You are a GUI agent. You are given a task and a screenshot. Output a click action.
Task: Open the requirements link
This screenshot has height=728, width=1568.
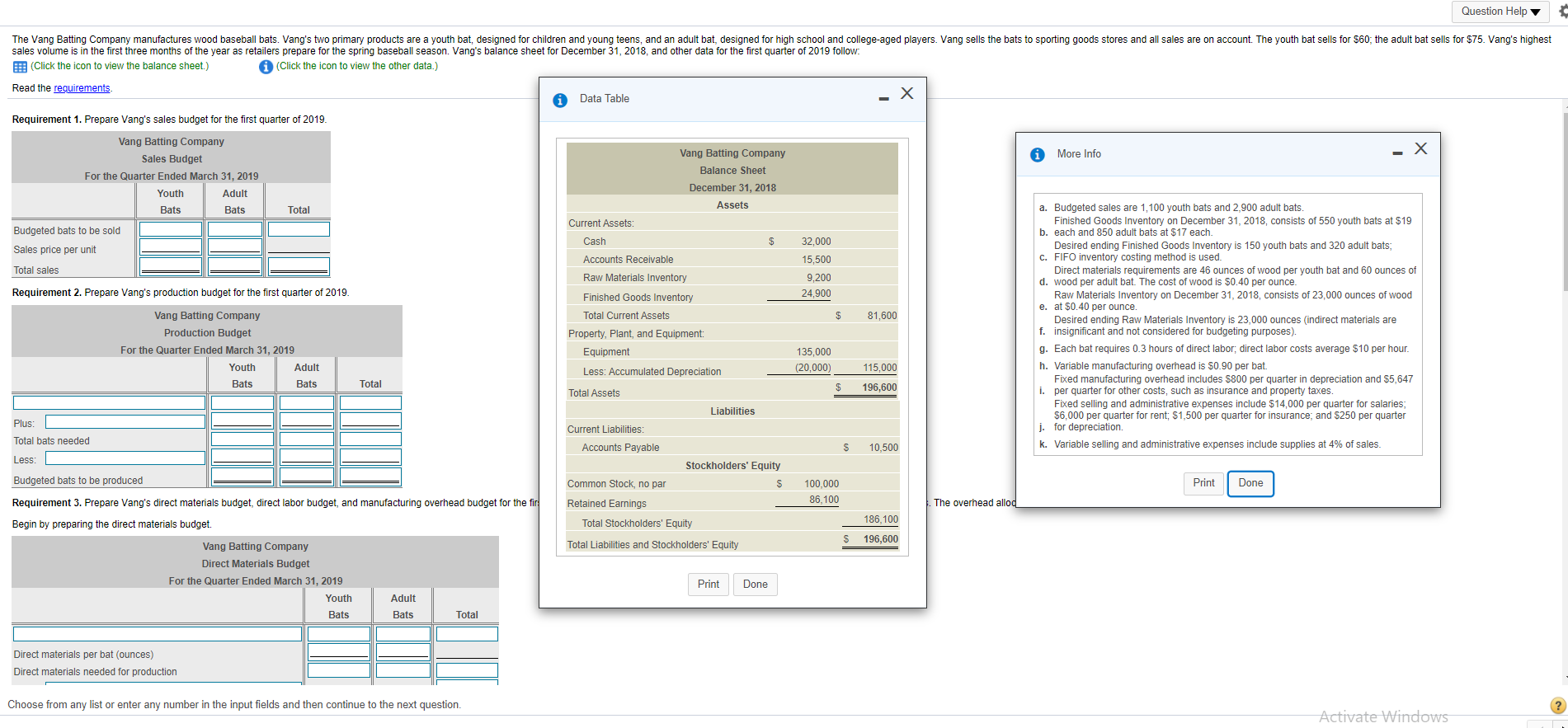(82, 88)
